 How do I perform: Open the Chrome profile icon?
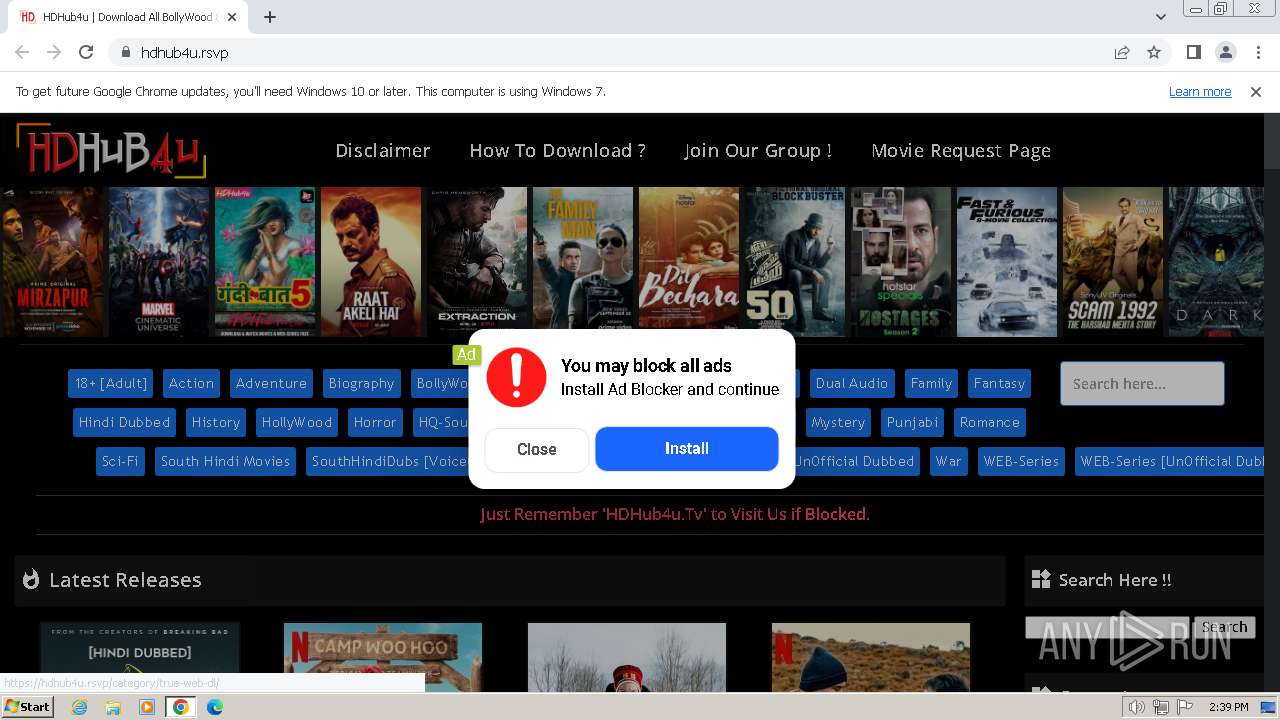point(1225,52)
